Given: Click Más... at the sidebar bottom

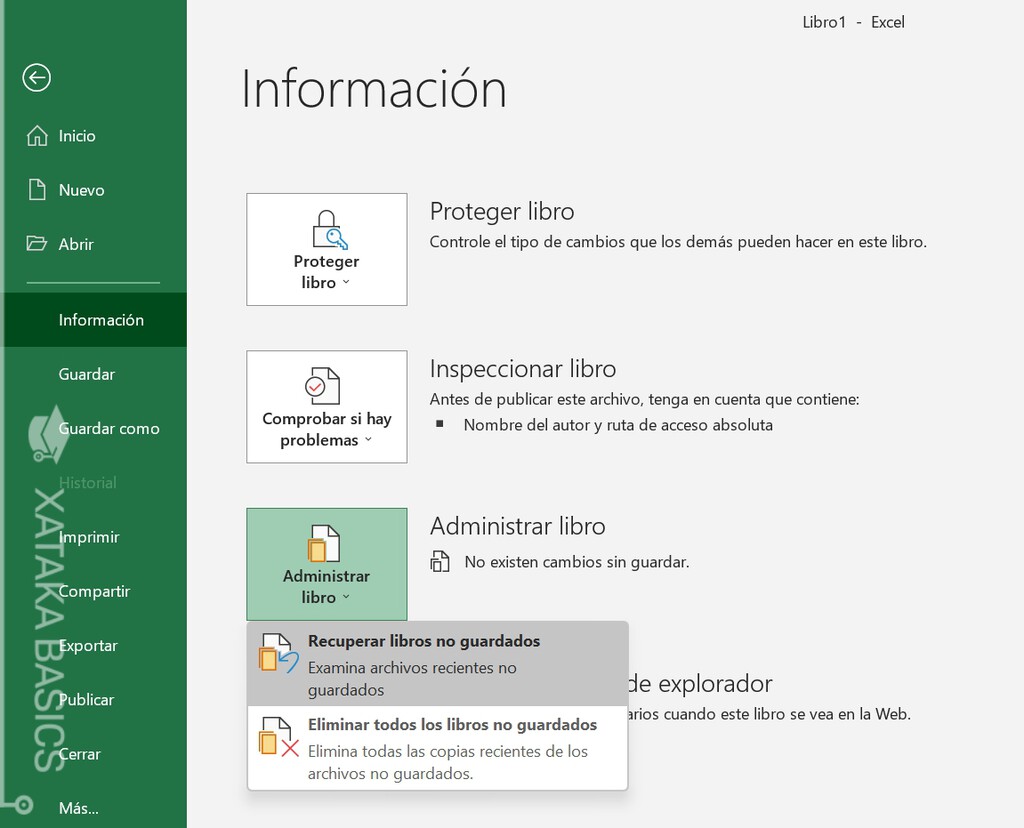Looking at the screenshot, I should point(79,808).
